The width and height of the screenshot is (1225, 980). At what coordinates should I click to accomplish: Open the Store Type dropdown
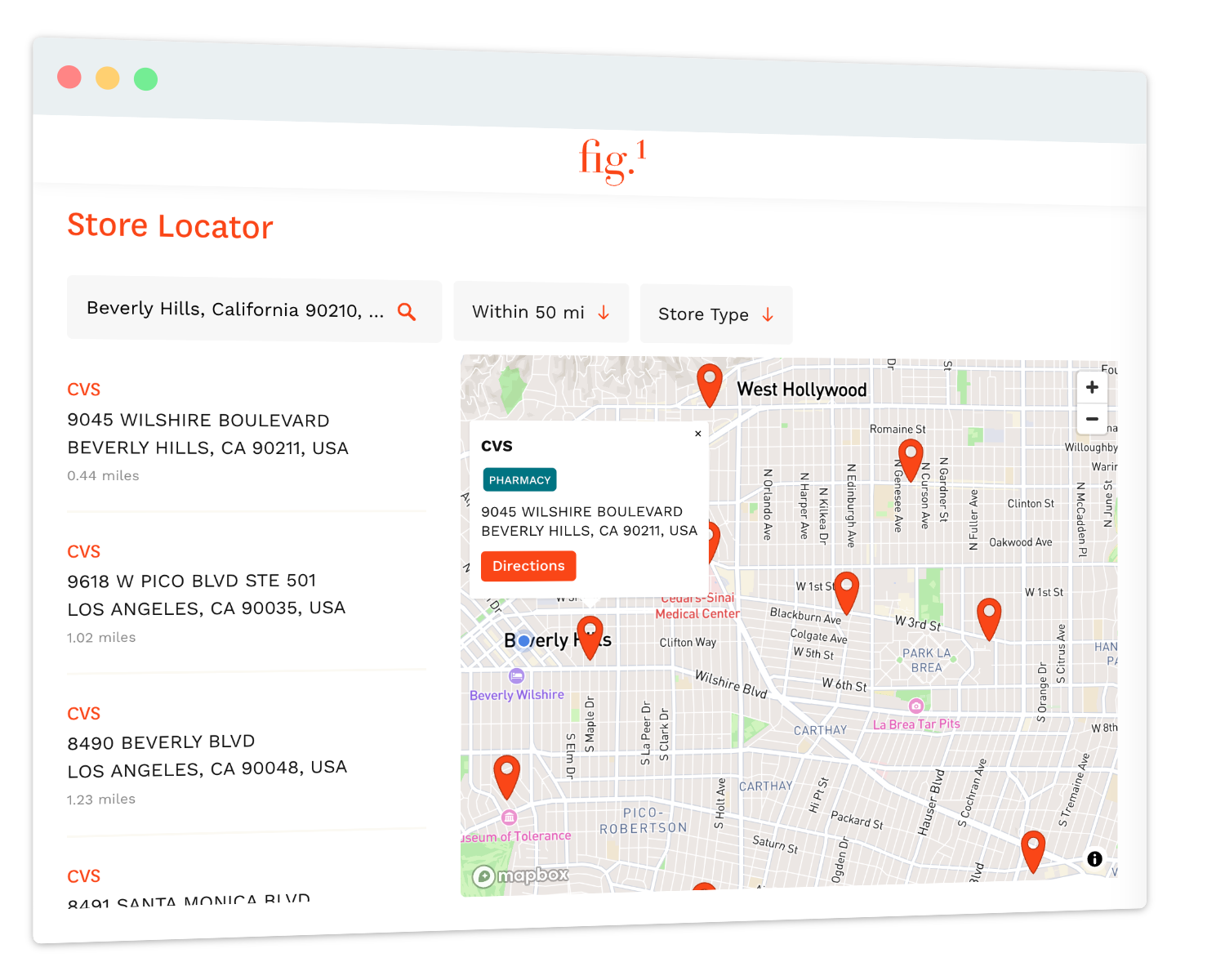click(716, 314)
